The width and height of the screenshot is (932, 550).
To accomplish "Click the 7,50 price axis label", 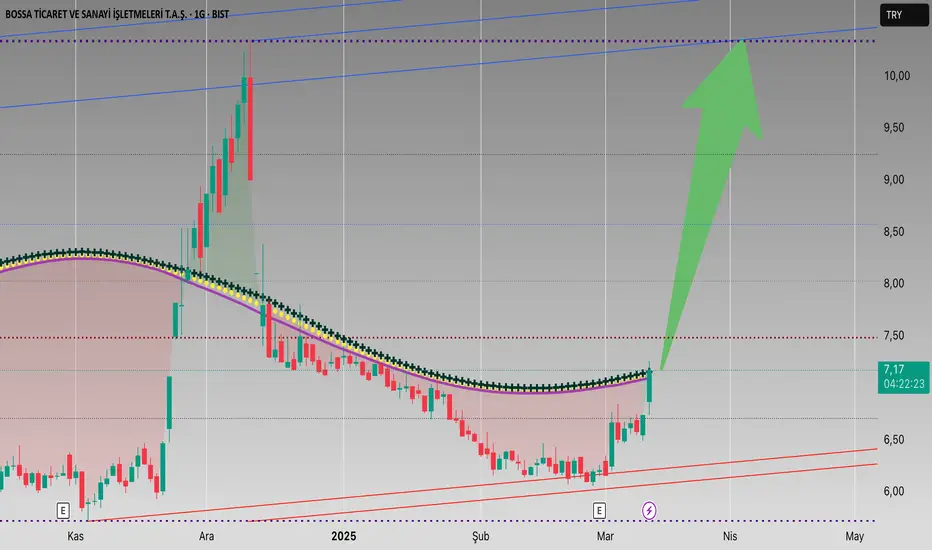I will [894, 335].
